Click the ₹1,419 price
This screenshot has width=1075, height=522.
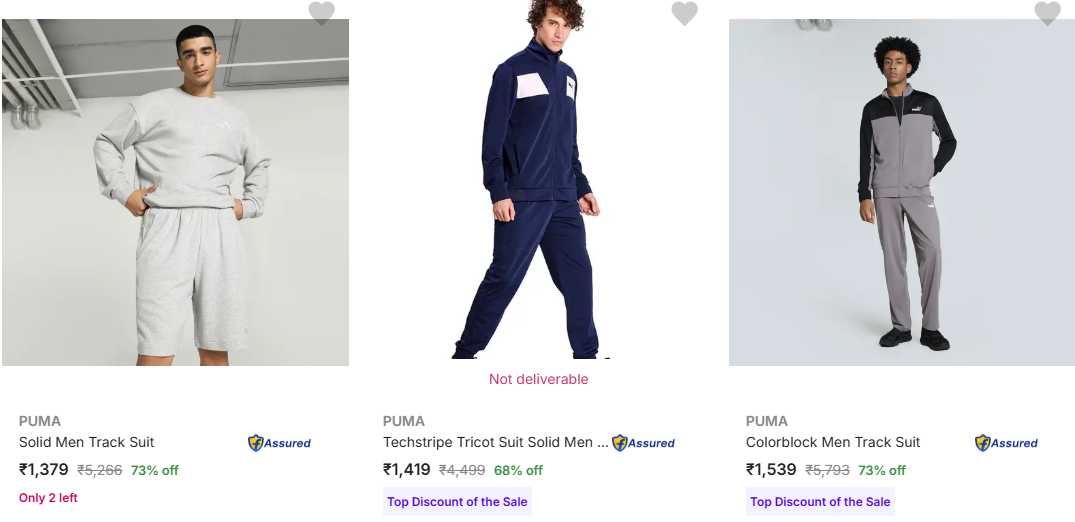(407, 469)
